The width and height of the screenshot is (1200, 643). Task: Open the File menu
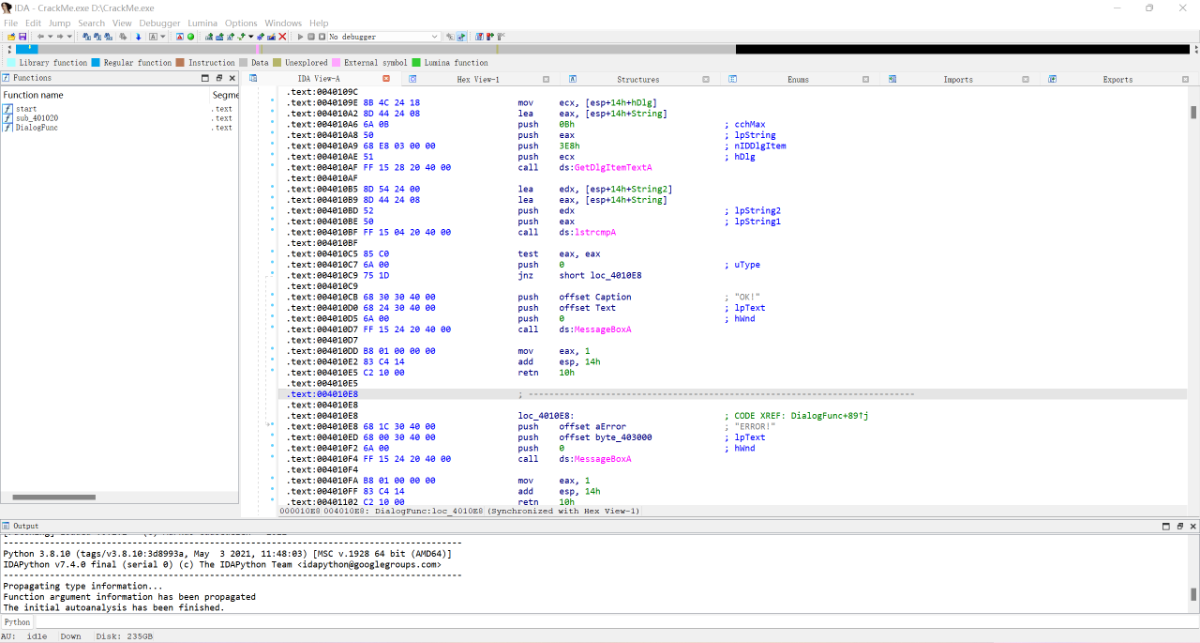pyautogui.click(x=11, y=23)
